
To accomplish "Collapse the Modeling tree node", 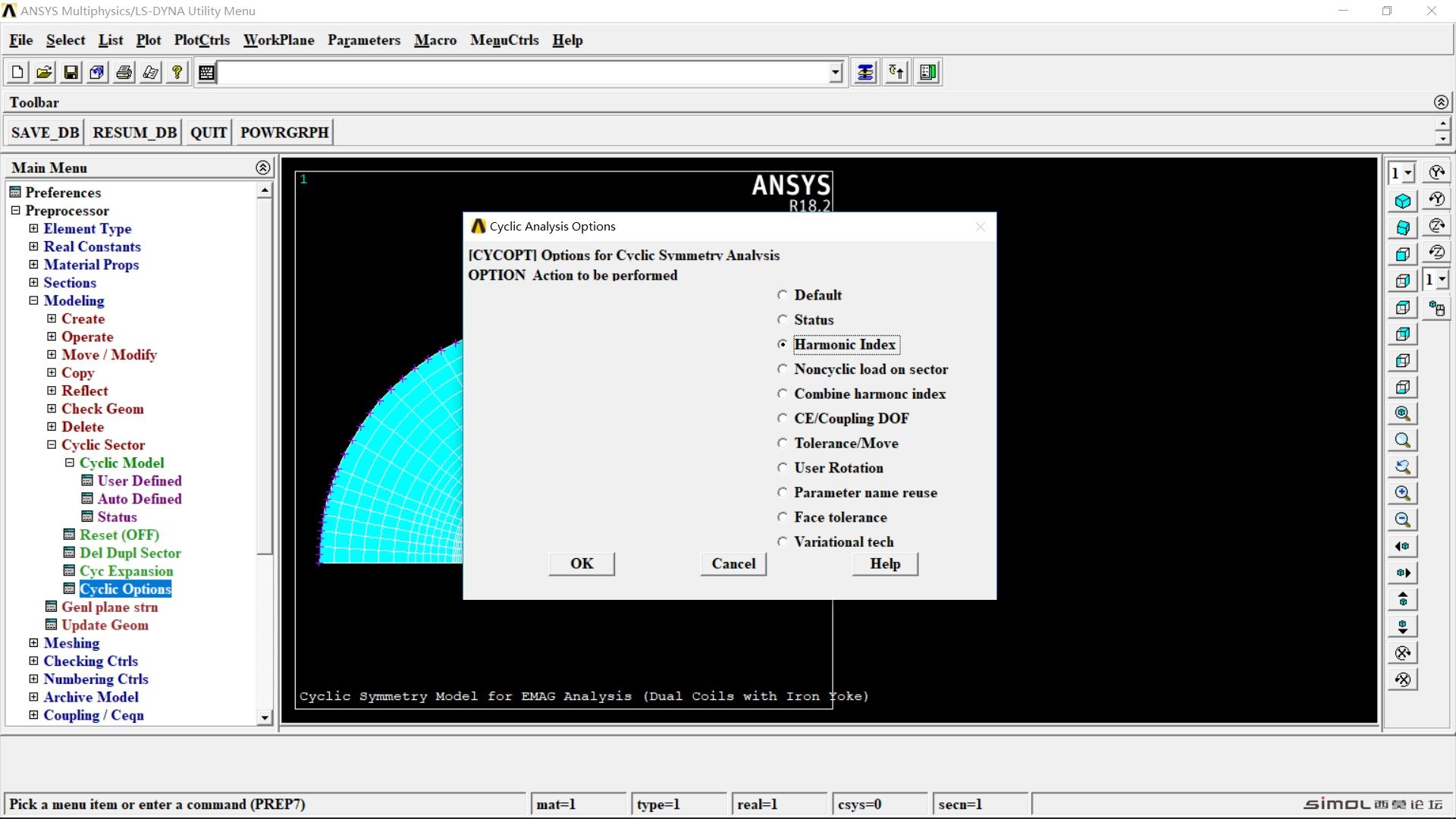I will click(33, 300).
